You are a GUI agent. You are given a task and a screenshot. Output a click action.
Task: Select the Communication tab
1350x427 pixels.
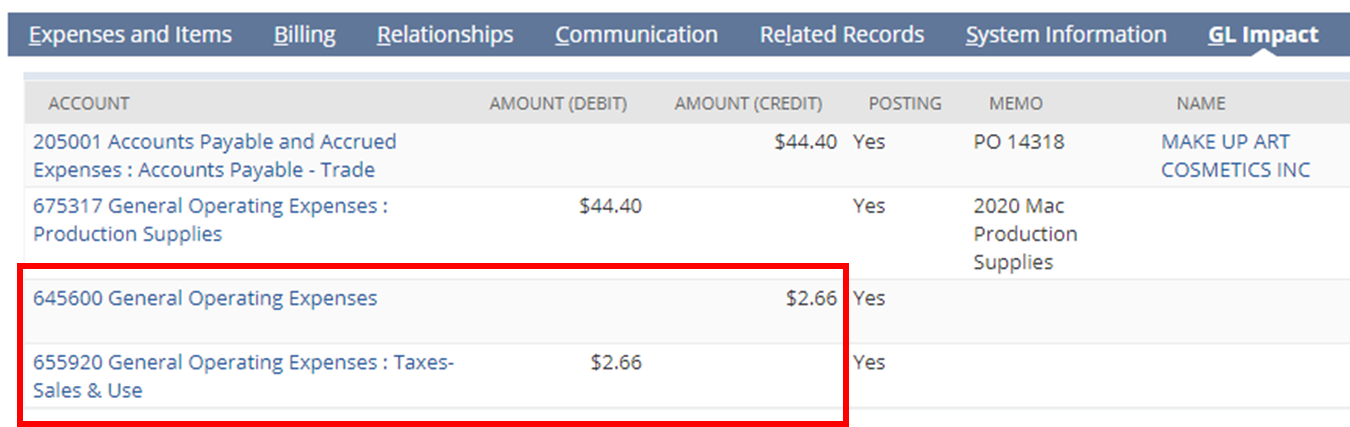pyautogui.click(x=636, y=35)
